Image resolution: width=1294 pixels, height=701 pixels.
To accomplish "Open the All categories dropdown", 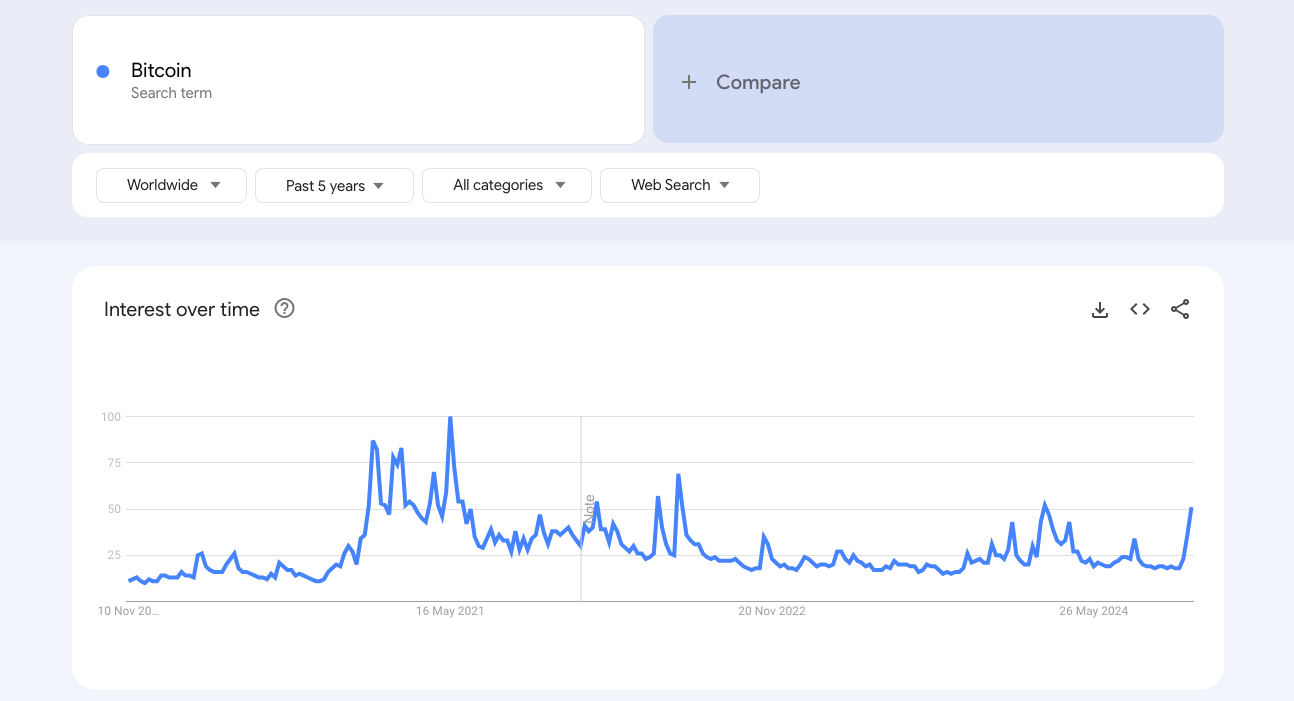I will pos(507,185).
